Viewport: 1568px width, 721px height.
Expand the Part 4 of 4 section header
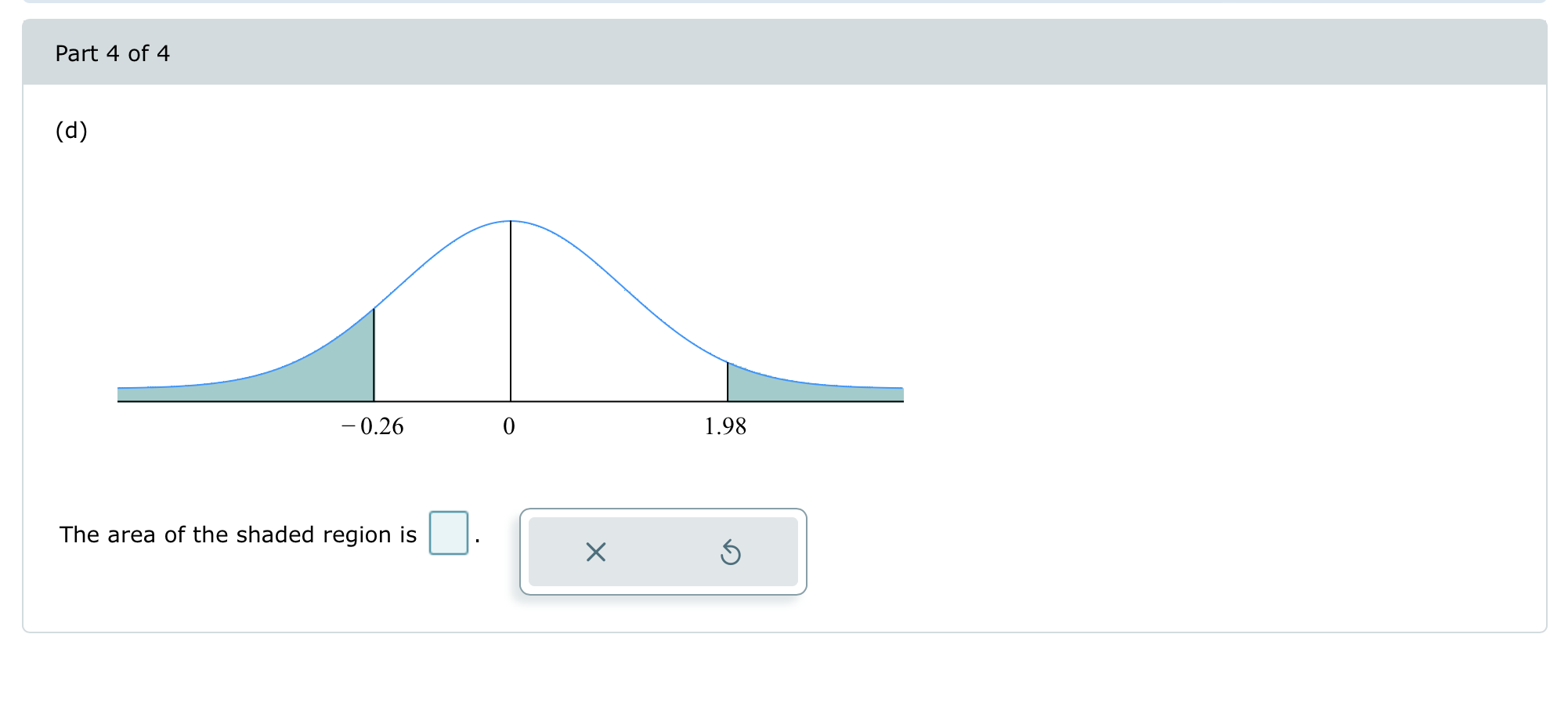pyautogui.click(x=112, y=53)
